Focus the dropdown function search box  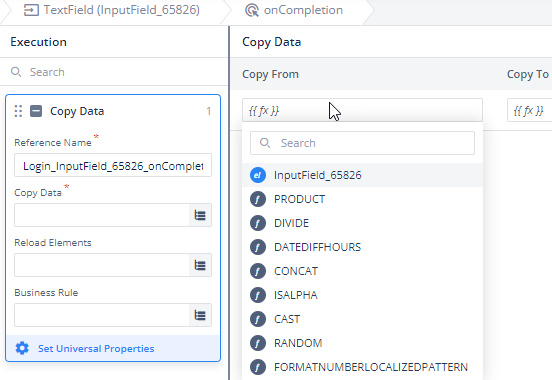tap(362, 143)
